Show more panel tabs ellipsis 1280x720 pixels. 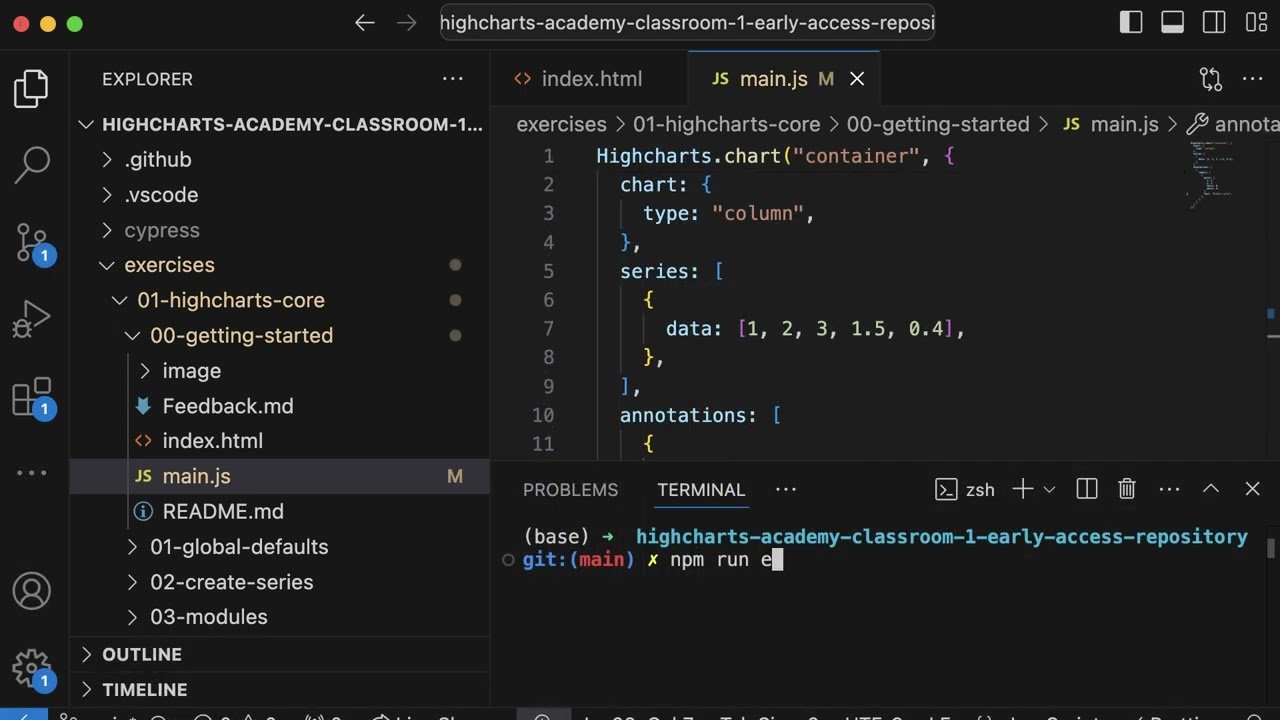pos(786,490)
